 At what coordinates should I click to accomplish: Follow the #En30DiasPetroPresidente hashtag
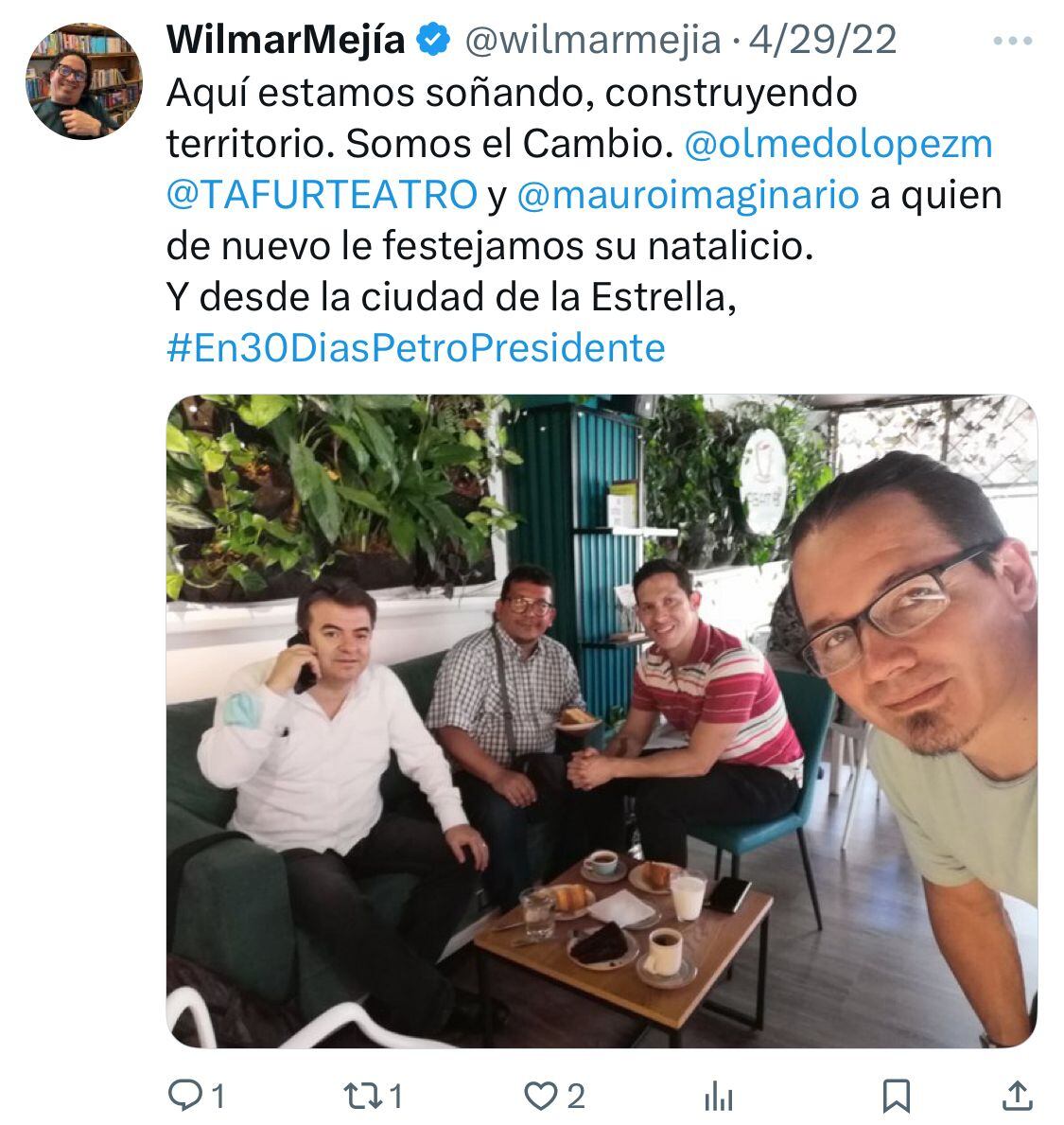click(x=416, y=348)
